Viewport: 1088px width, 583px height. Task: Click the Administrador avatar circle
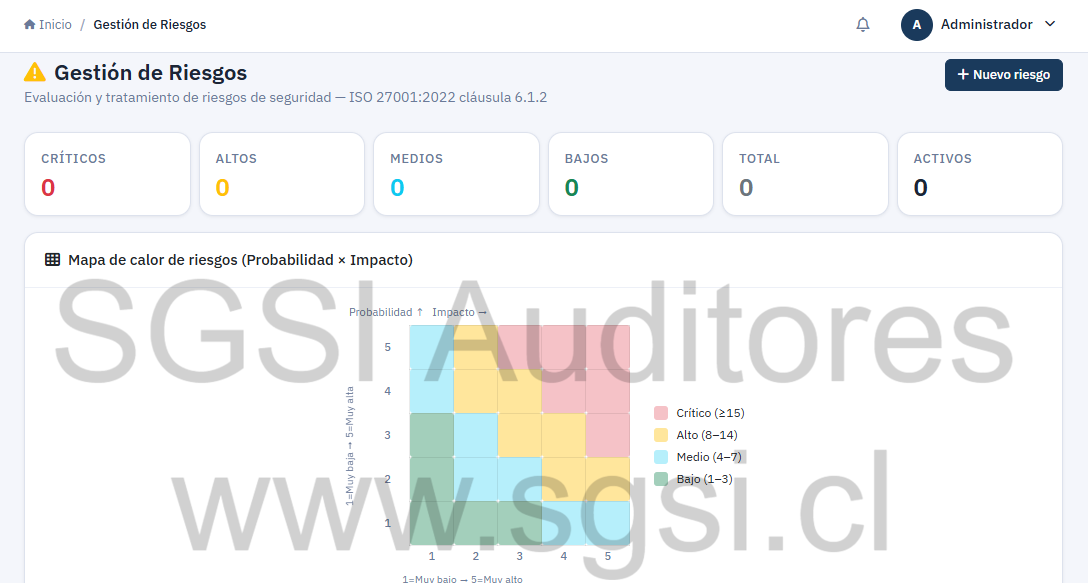click(916, 25)
